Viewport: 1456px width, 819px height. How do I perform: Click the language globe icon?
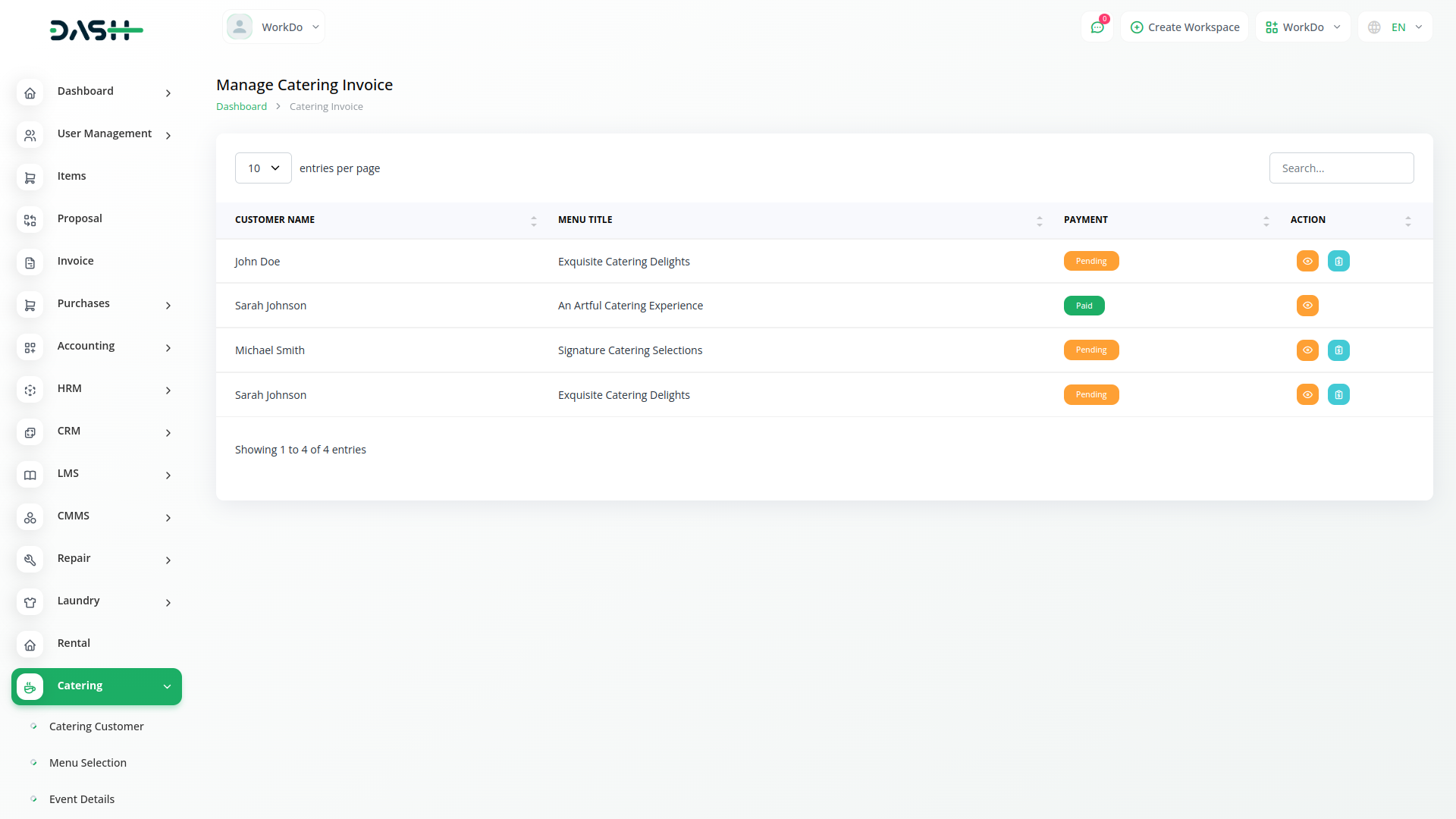[1374, 27]
